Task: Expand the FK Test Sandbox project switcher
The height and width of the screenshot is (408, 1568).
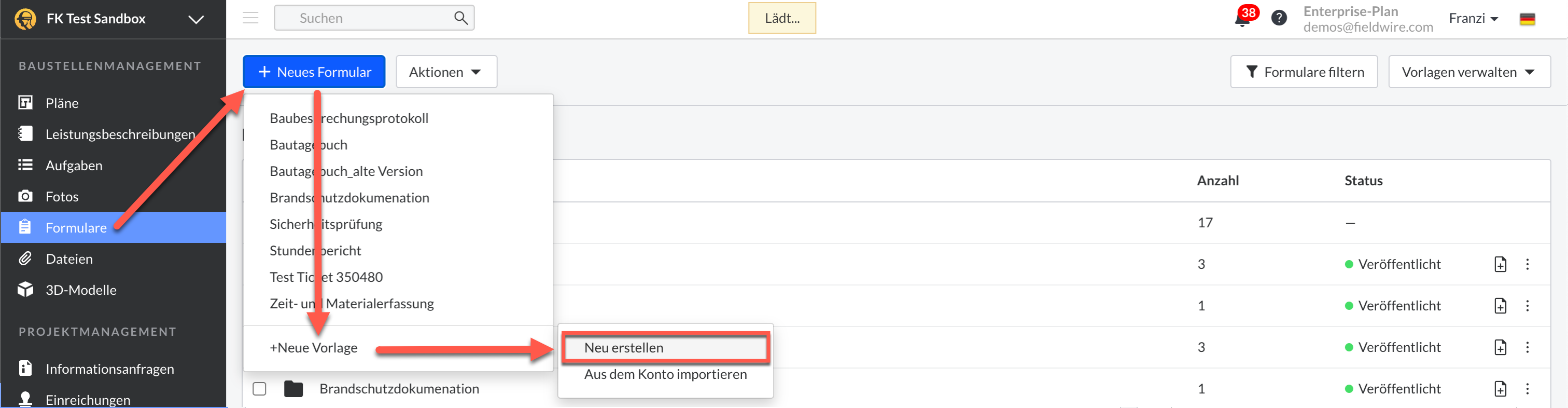Action: pyautogui.click(x=195, y=19)
